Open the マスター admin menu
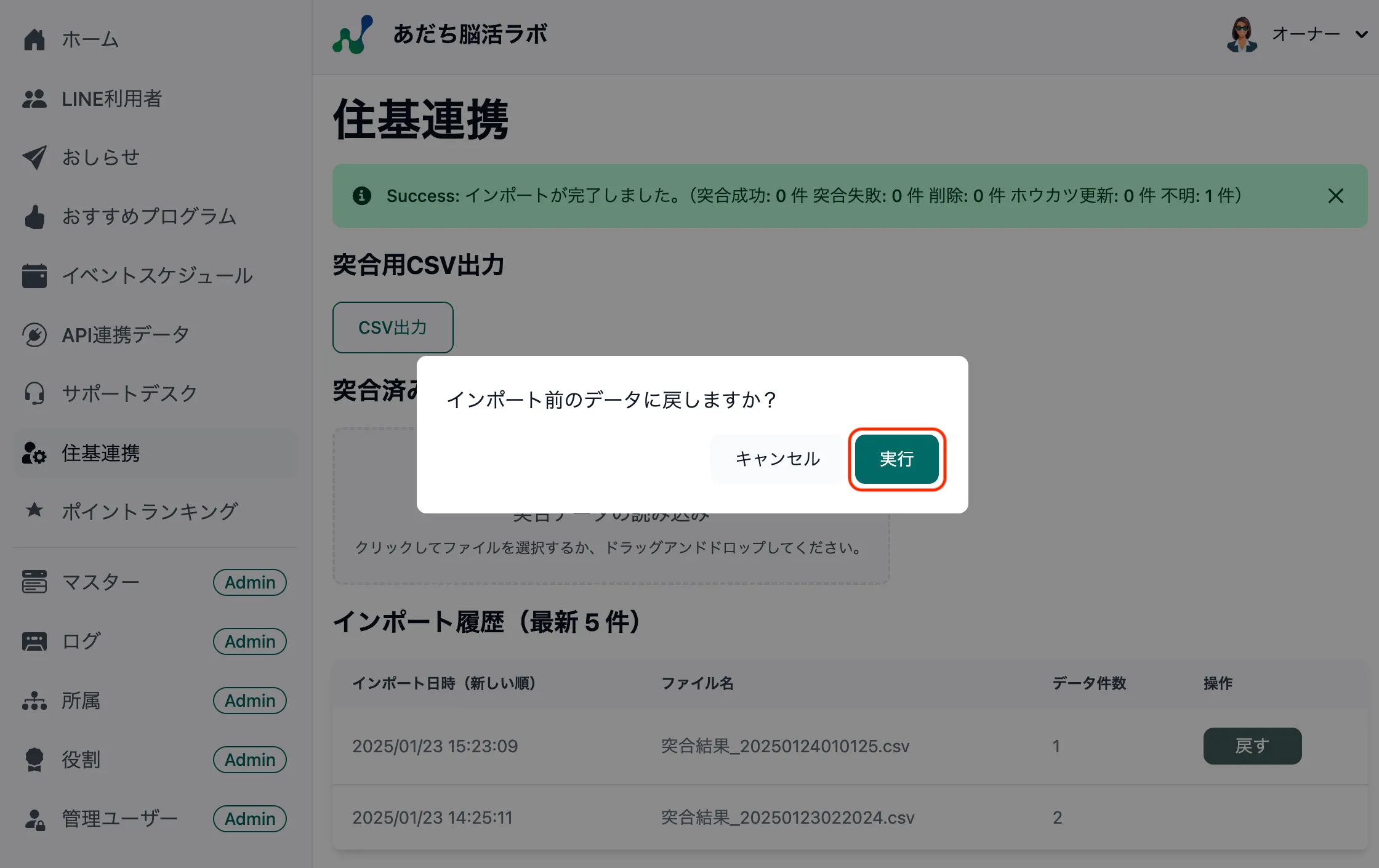Viewport: 1379px width, 868px height. [x=101, y=582]
